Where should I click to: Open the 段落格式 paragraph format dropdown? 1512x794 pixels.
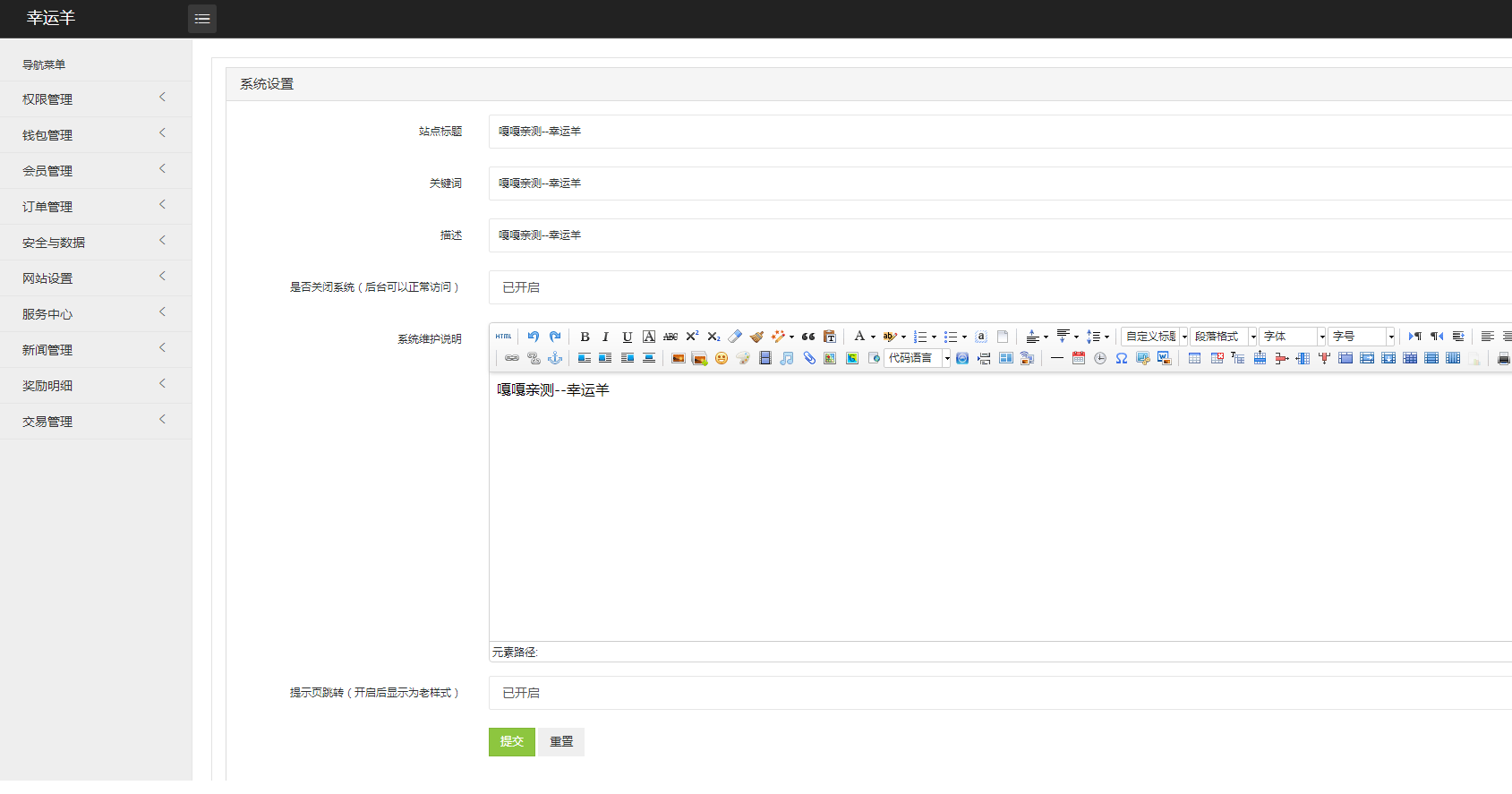pyautogui.click(x=1223, y=337)
